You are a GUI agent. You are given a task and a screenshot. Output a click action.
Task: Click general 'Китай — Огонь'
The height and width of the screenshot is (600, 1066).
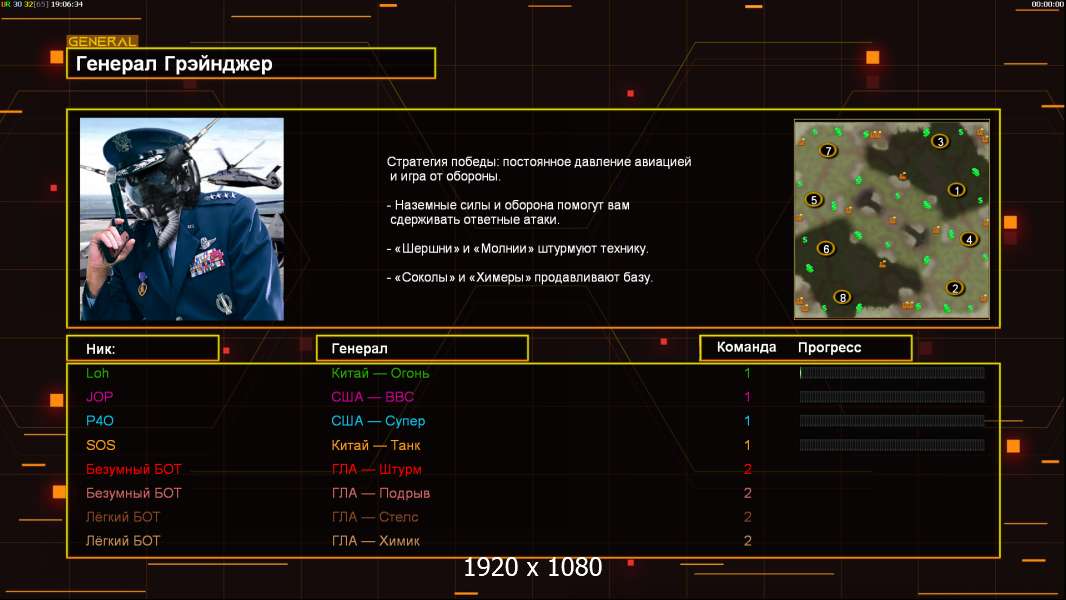pos(380,373)
